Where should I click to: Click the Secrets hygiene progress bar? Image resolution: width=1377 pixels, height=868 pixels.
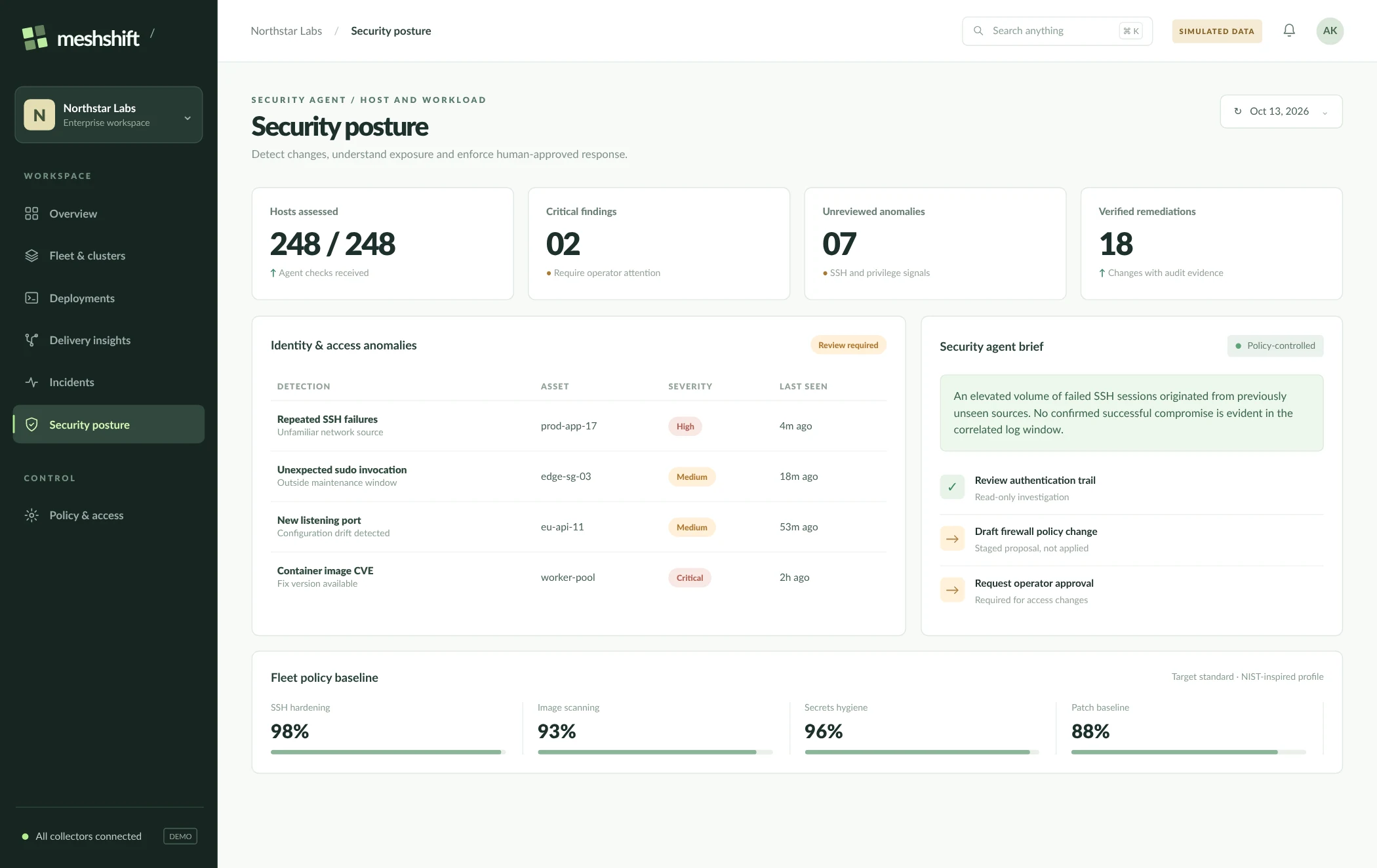tap(922, 752)
